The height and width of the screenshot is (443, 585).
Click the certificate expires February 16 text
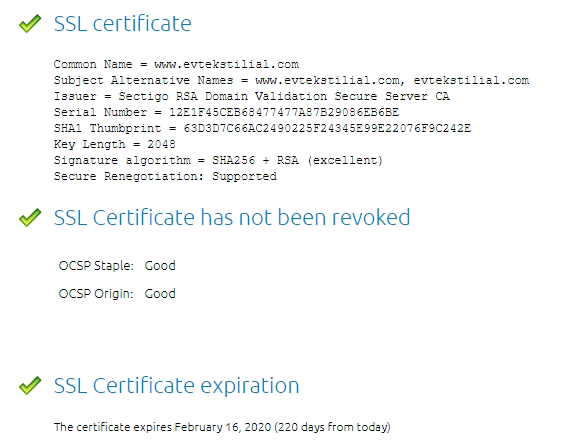222,427
